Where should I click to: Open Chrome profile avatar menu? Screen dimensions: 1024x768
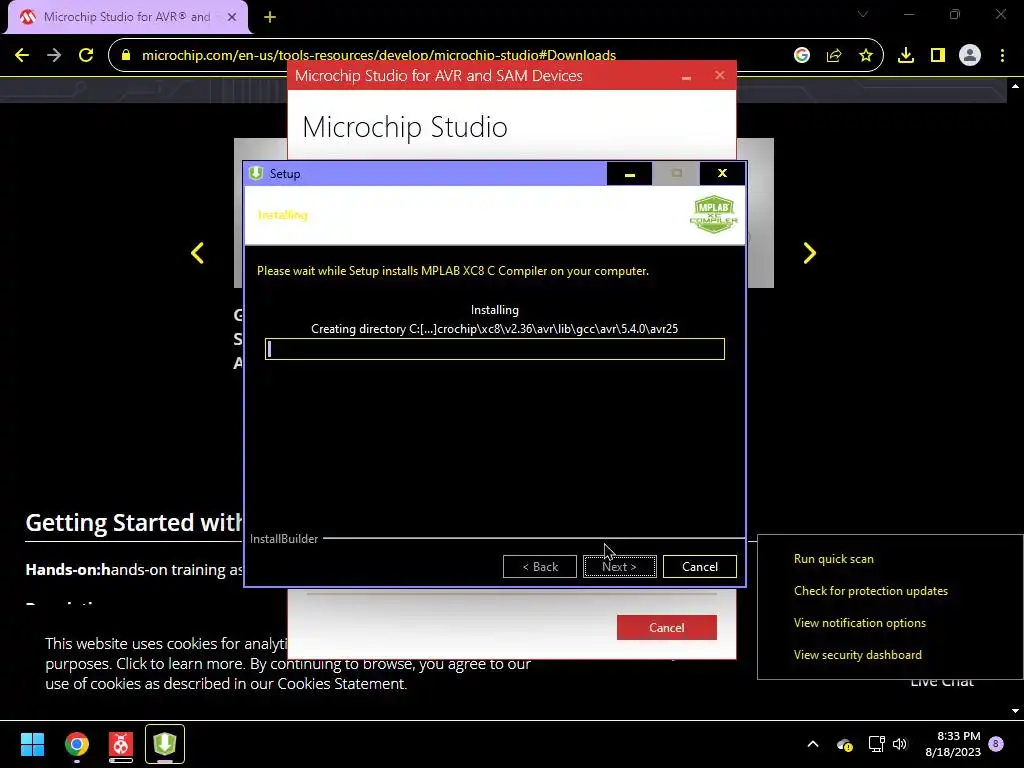click(x=970, y=56)
